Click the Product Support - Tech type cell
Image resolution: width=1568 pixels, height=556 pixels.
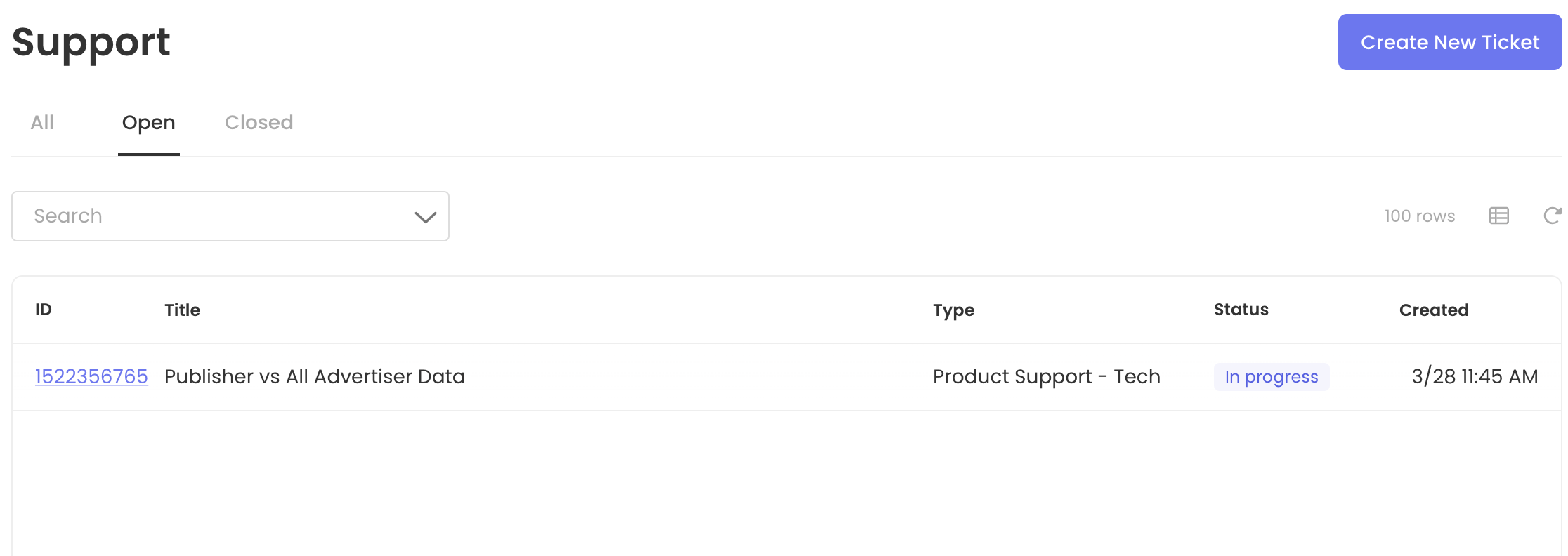[x=1046, y=377]
